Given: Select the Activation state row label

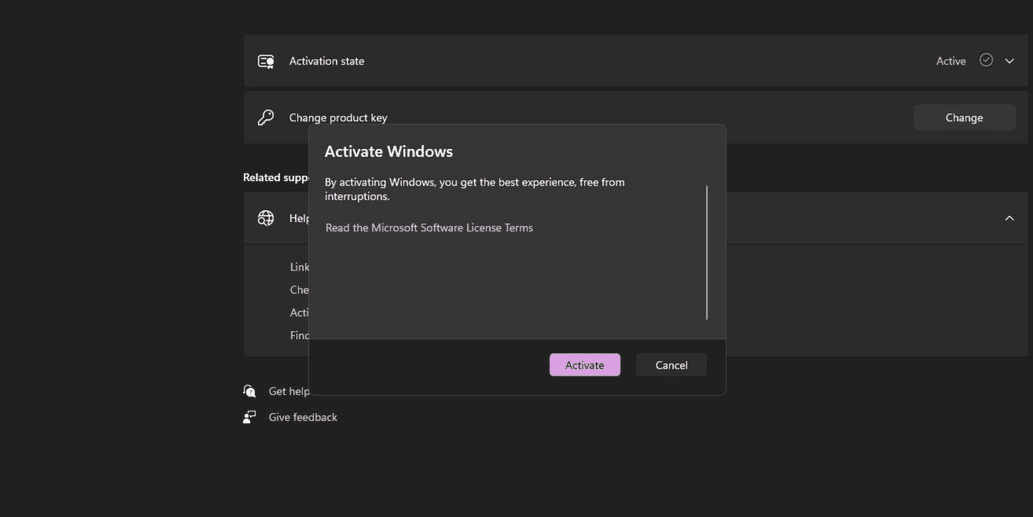Looking at the screenshot, I should [x=327, y=61].
